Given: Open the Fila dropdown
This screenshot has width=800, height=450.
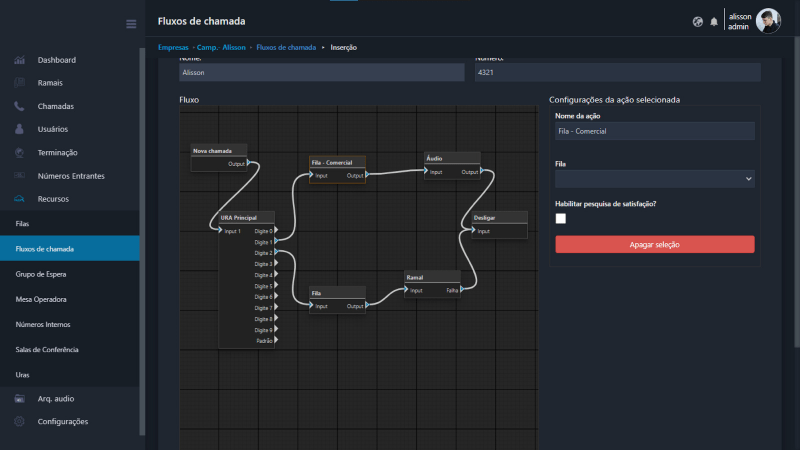Looking at the screenshot, I should click(x=654, y=178).
